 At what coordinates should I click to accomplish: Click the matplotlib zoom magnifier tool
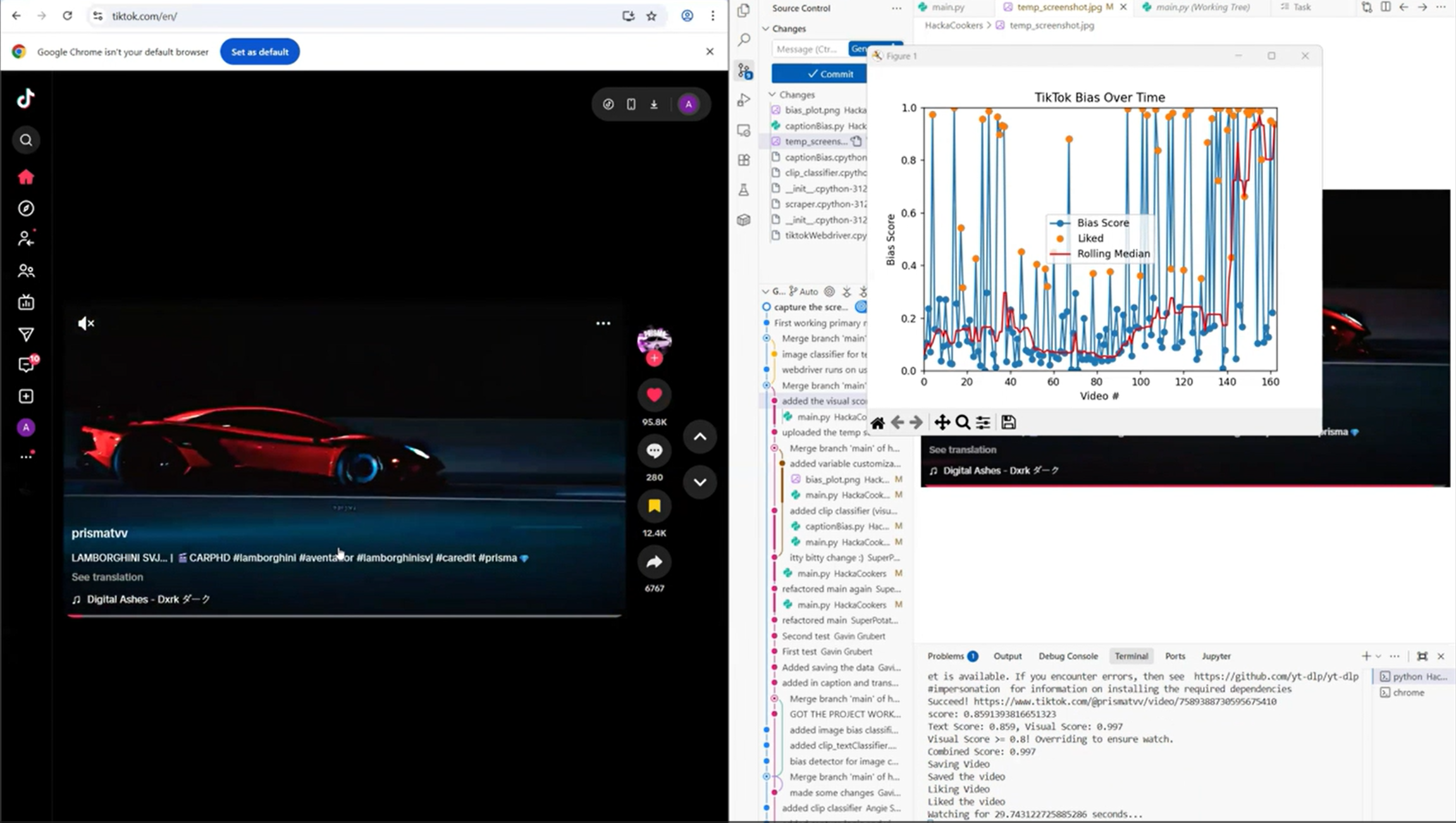point(963,423)
